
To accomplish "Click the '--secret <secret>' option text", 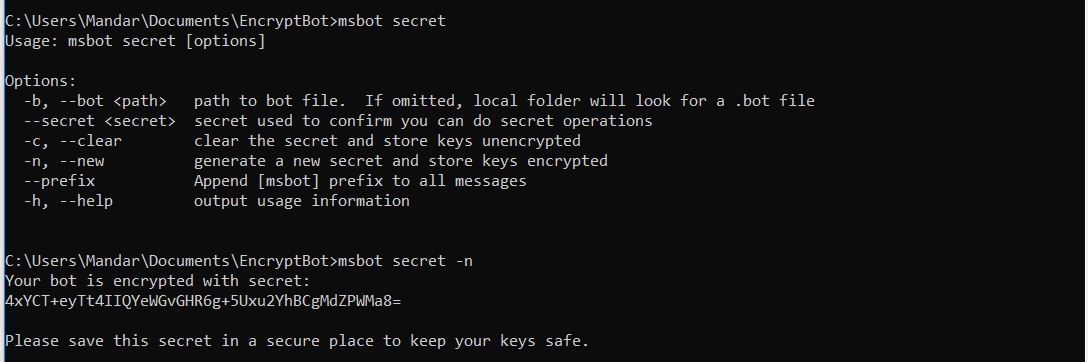I will [x=100, y=121].
